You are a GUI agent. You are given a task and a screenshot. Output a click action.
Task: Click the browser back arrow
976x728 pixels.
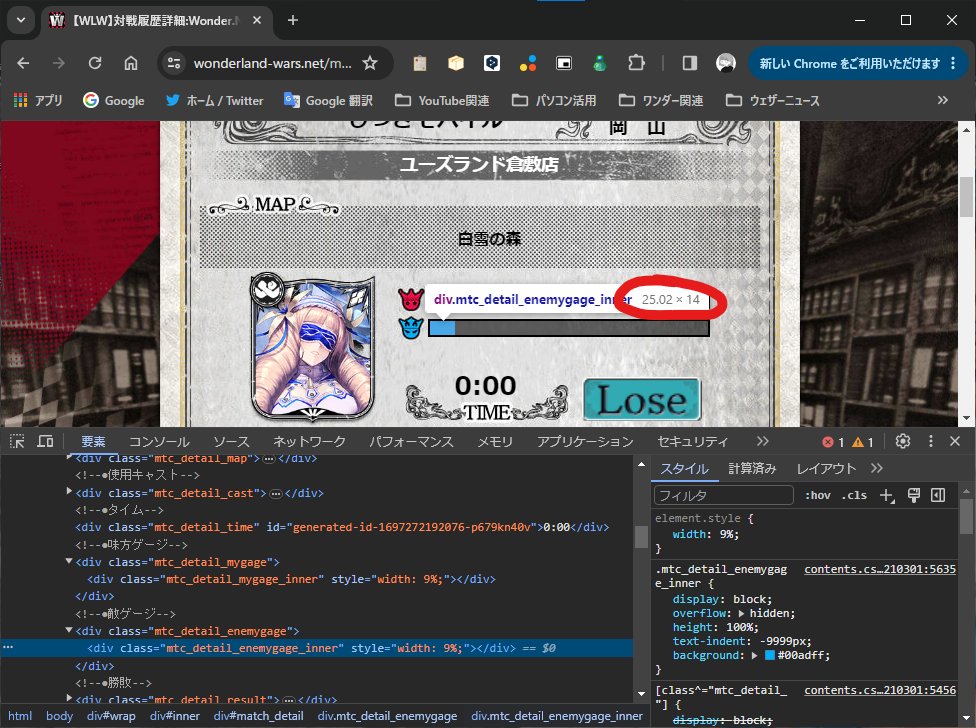coord(23,63)
